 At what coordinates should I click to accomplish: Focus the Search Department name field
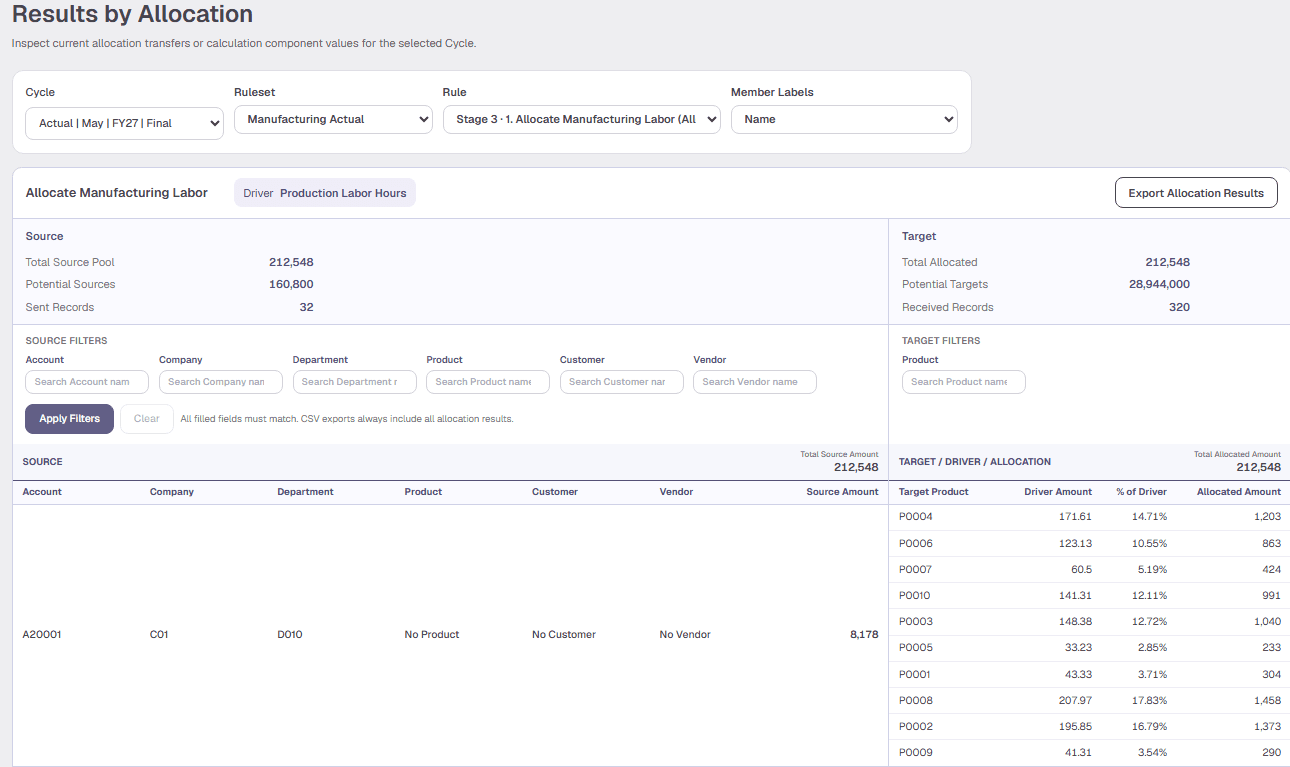(x=354, y=382)
